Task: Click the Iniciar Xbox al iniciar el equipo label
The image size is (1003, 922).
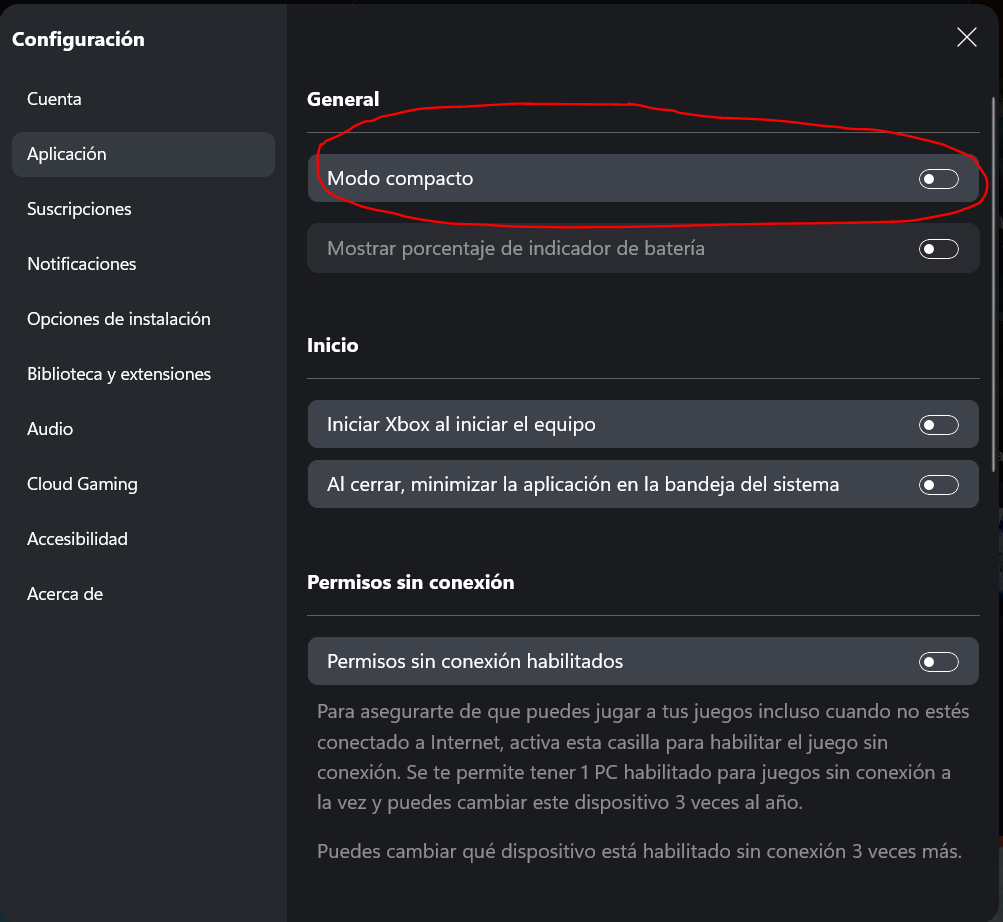Action: (461, 425)
